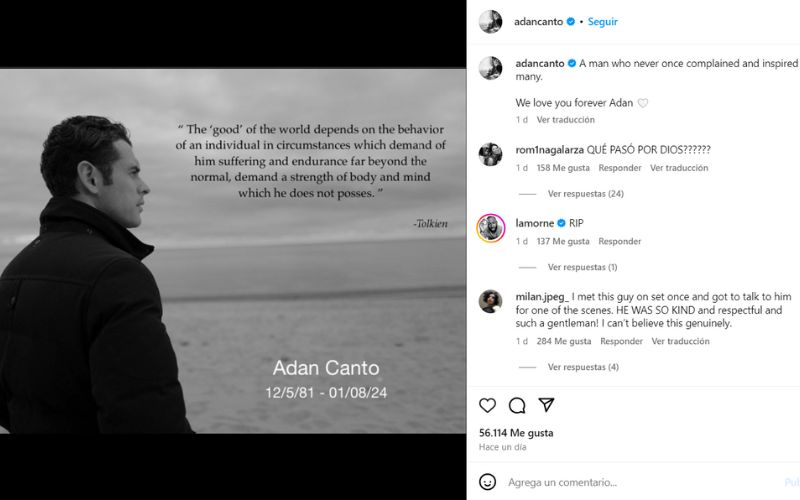Reply to lamorne's RIP comment
Viewport: 800px width, 500px height.
pos(620,241)
